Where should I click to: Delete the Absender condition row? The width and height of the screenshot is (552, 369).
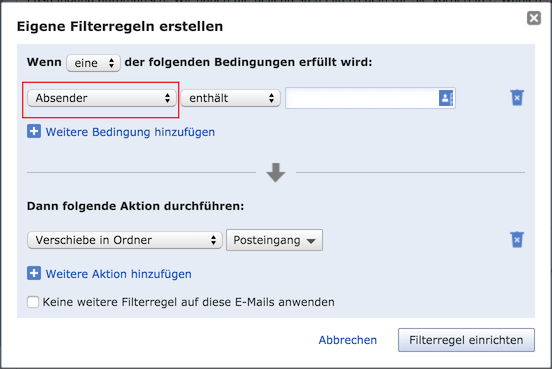tap(517, 98)
